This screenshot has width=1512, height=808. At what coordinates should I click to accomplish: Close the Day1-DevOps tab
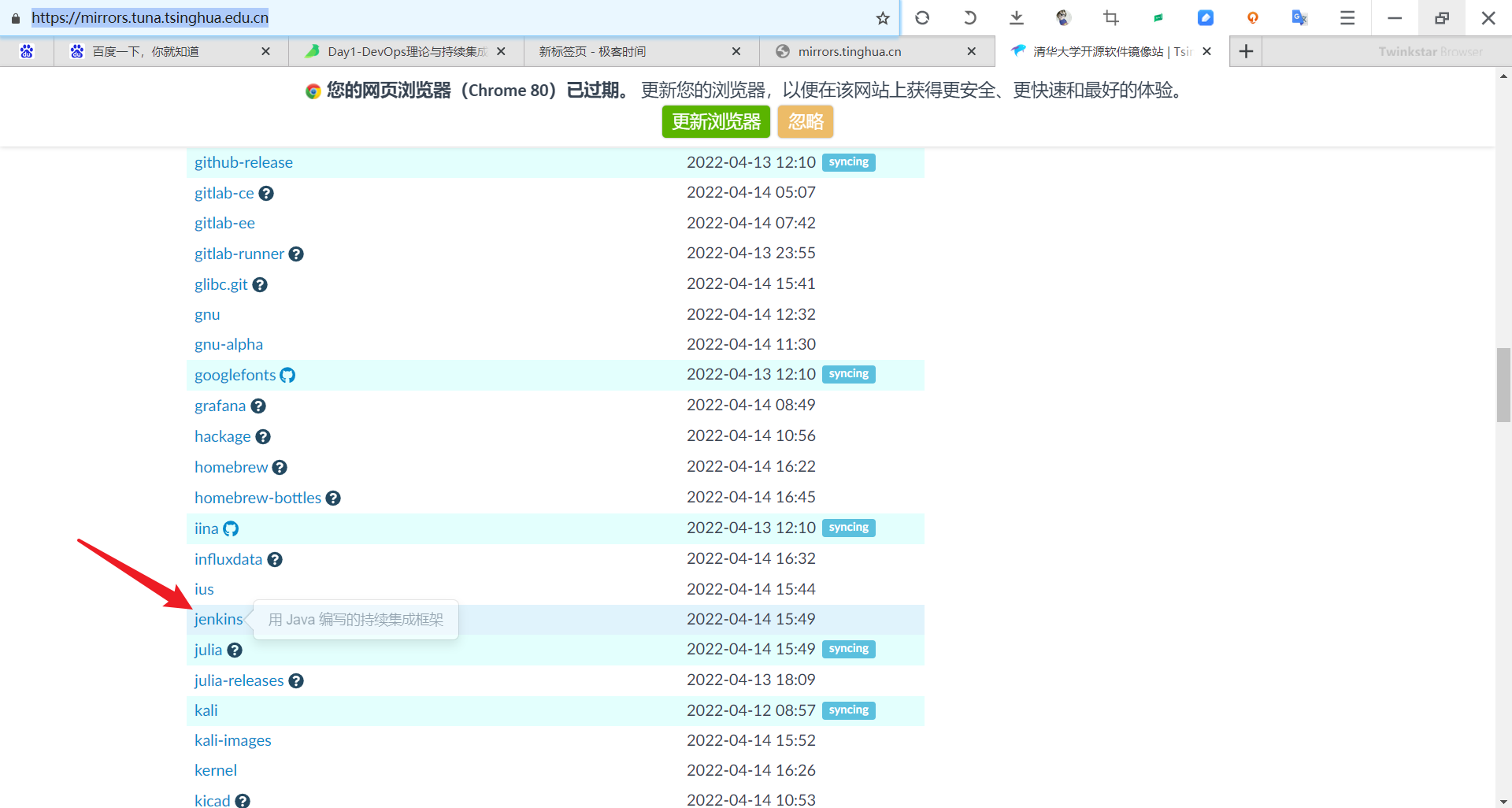(x=501, y=51)
